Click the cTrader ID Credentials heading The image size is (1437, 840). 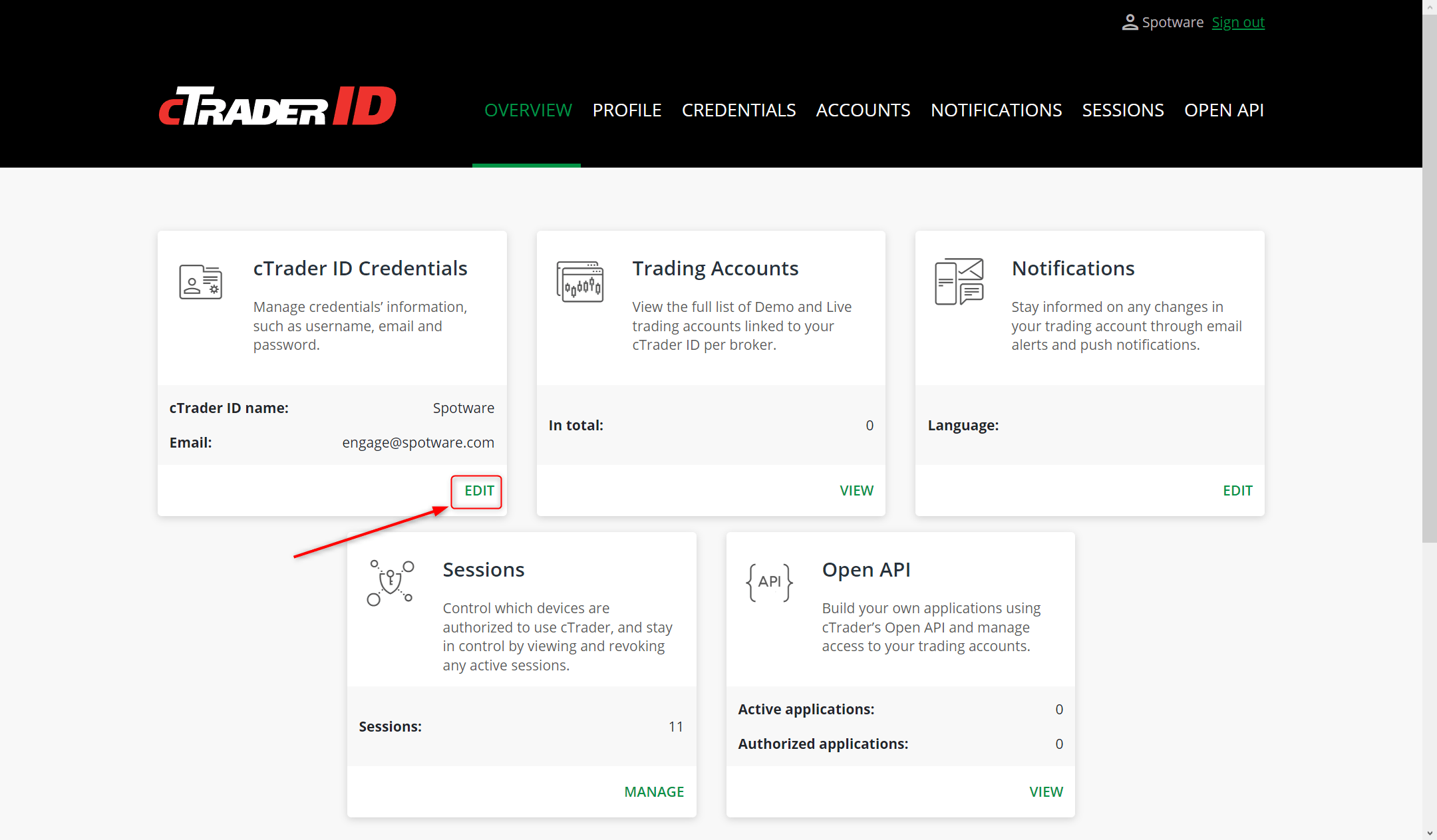coord(360,269)
